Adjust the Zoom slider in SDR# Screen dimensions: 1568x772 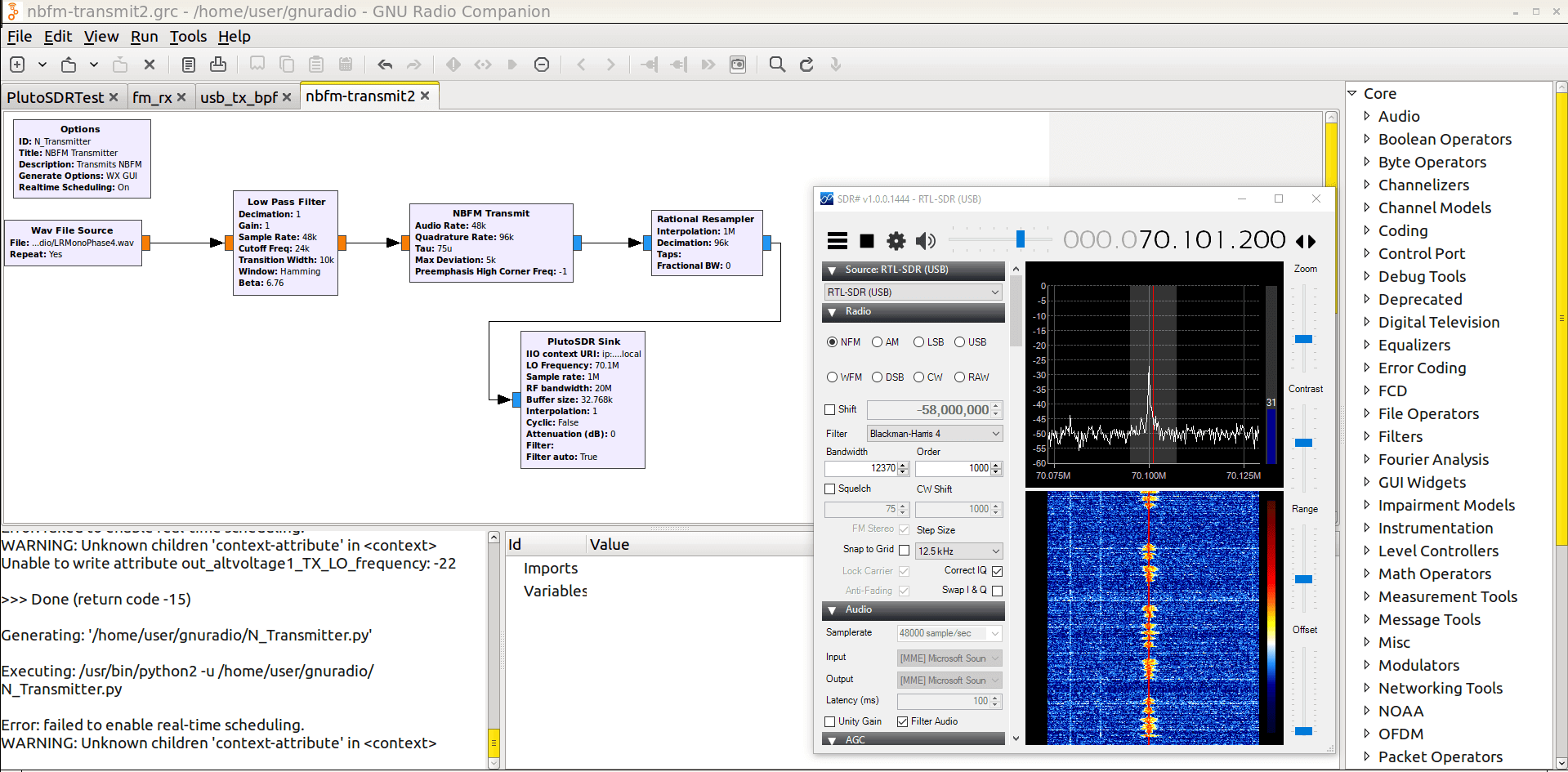click(1304, 338)
